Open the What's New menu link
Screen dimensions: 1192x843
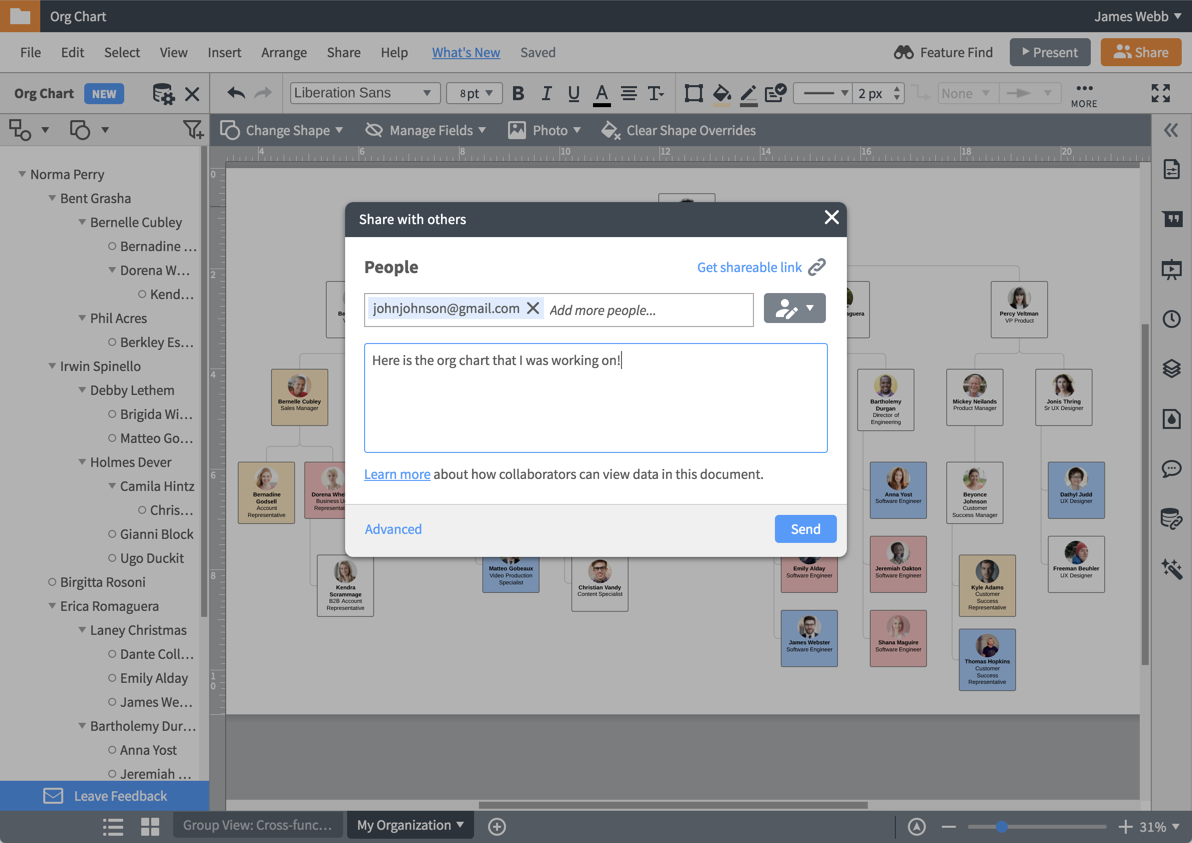pos(465,52)
